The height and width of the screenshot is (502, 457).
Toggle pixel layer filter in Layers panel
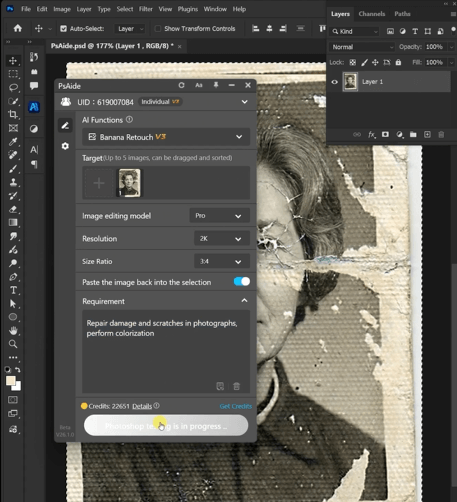coord(390,31)
